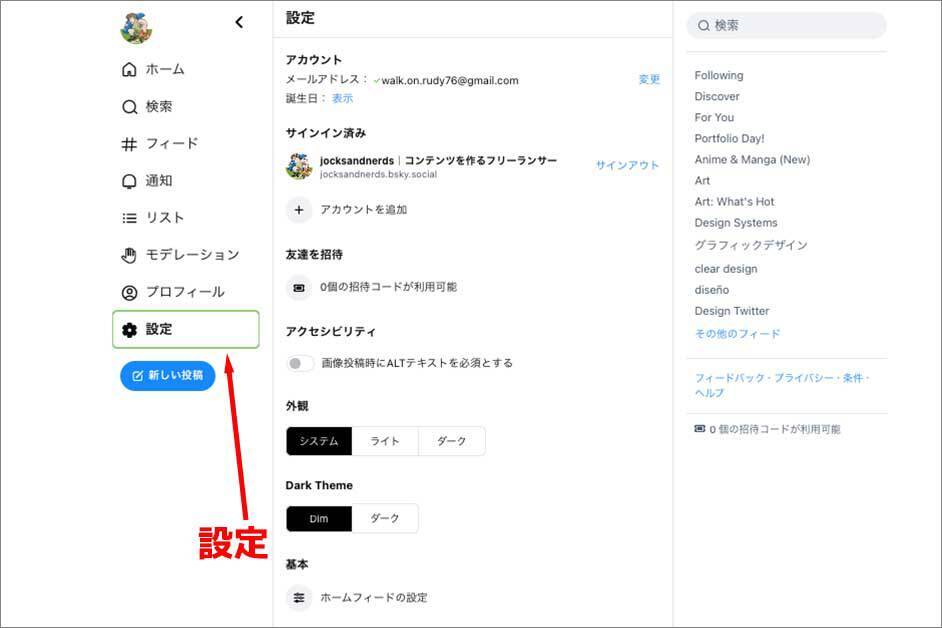The width and height of the screenshot is (942, 628).
Task: Click the Lists icon in sidebar
Action: point(129,218)
